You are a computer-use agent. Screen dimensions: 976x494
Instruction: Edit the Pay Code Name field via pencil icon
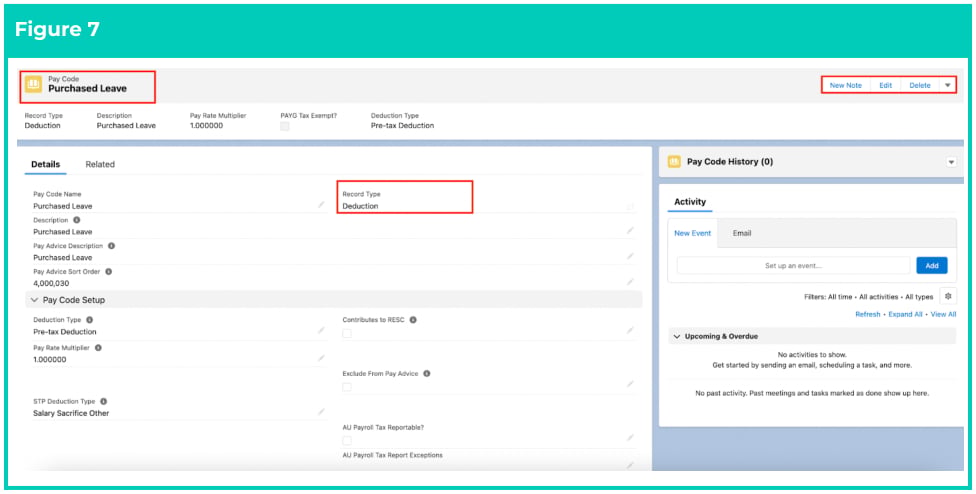coord(321,205)
